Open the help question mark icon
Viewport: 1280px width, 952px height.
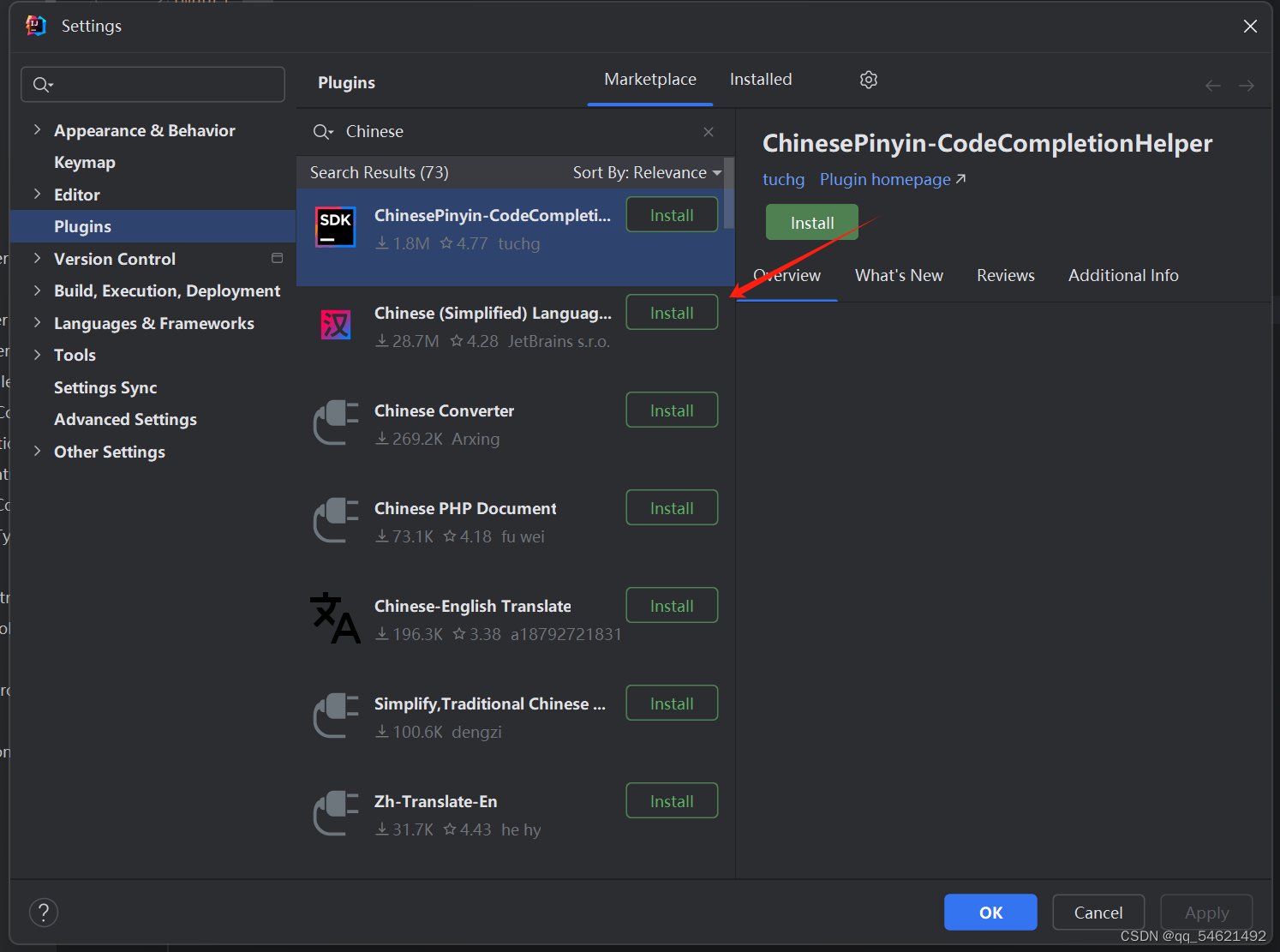pos(44,913)
